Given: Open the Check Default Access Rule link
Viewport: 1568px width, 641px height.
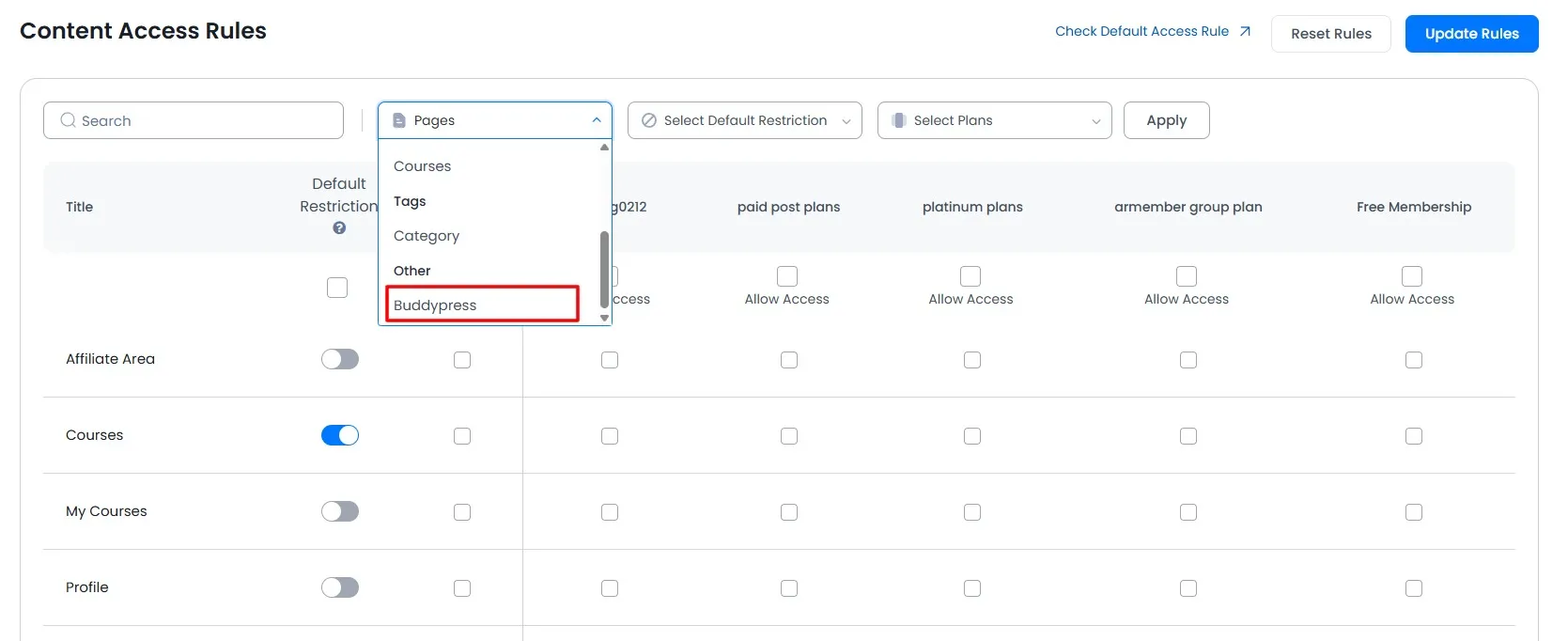Looking at the screenshot, I should (1141, 31).
